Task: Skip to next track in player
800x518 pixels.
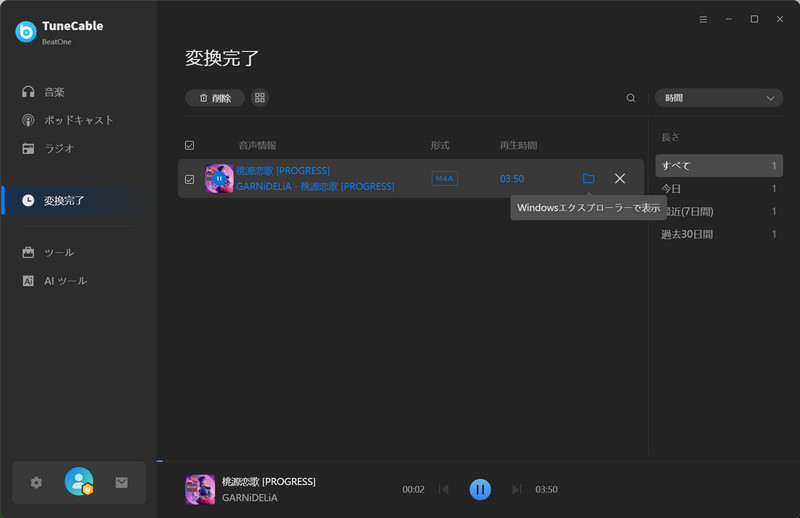Action: point(516,489)
